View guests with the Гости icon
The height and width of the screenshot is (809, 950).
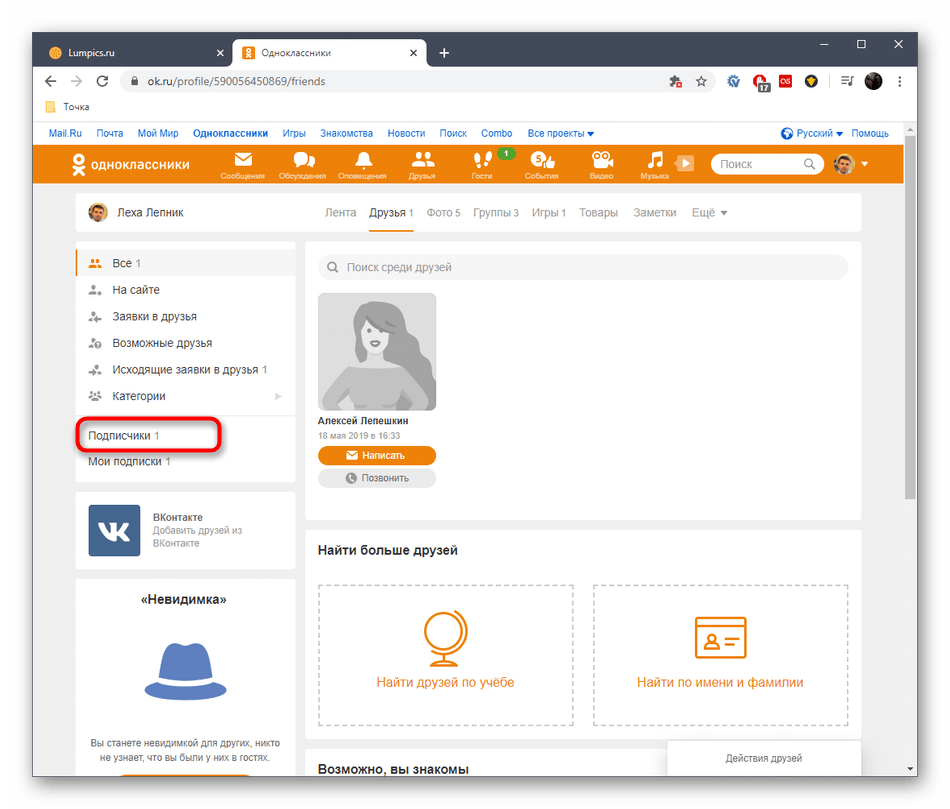tap(482, 160)
